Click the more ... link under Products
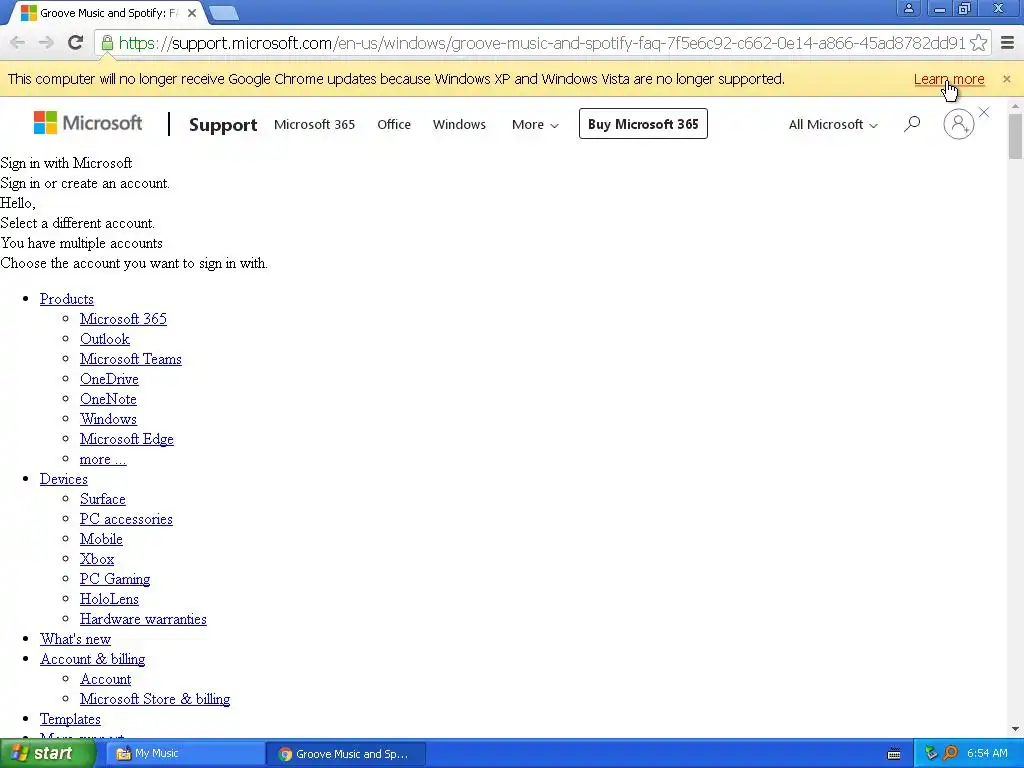1024x768 pixels. [x=103, y=460]
